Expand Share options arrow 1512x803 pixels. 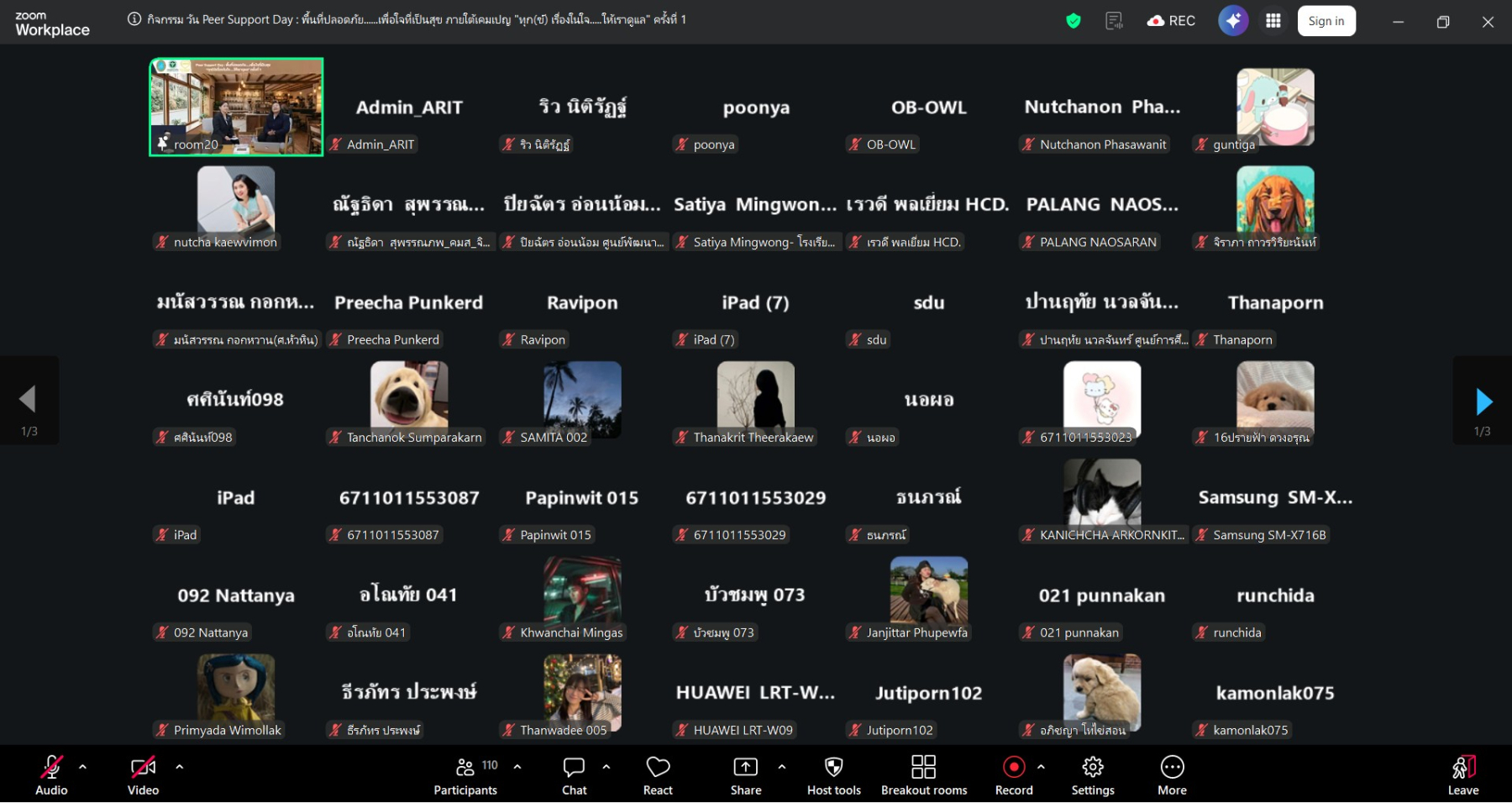click(x=782, y=766)
